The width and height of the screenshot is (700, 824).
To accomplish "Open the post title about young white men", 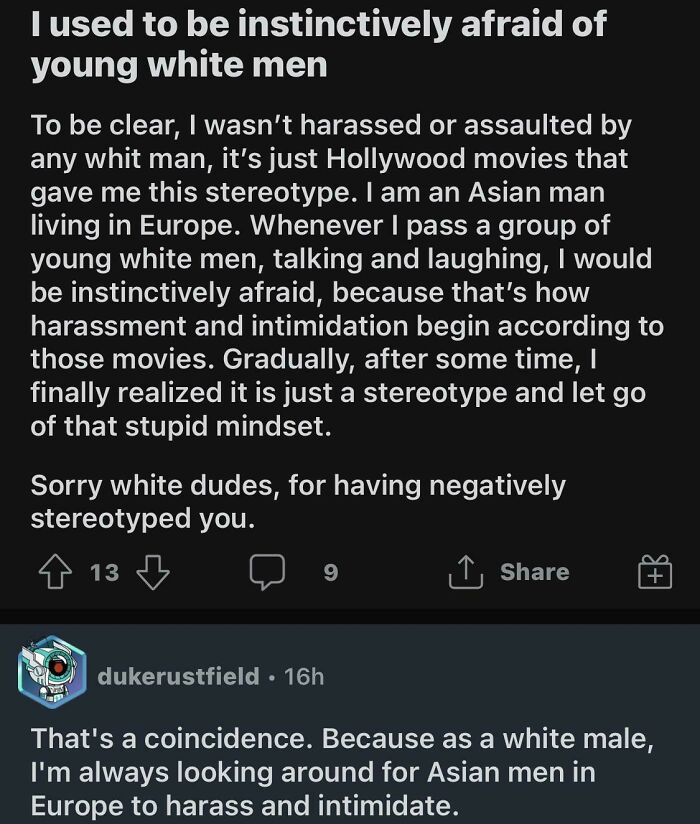I will pyautogui.click(x=318, y=43).
